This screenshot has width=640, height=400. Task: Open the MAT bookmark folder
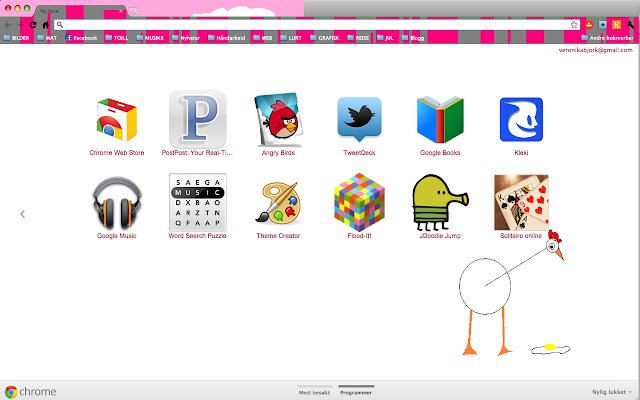pos(47,38)
